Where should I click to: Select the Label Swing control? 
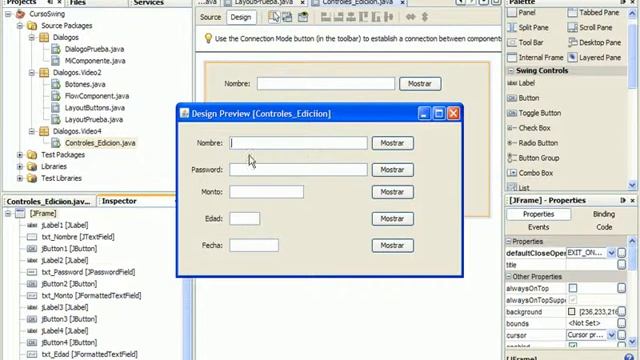[x=521, y=83]
